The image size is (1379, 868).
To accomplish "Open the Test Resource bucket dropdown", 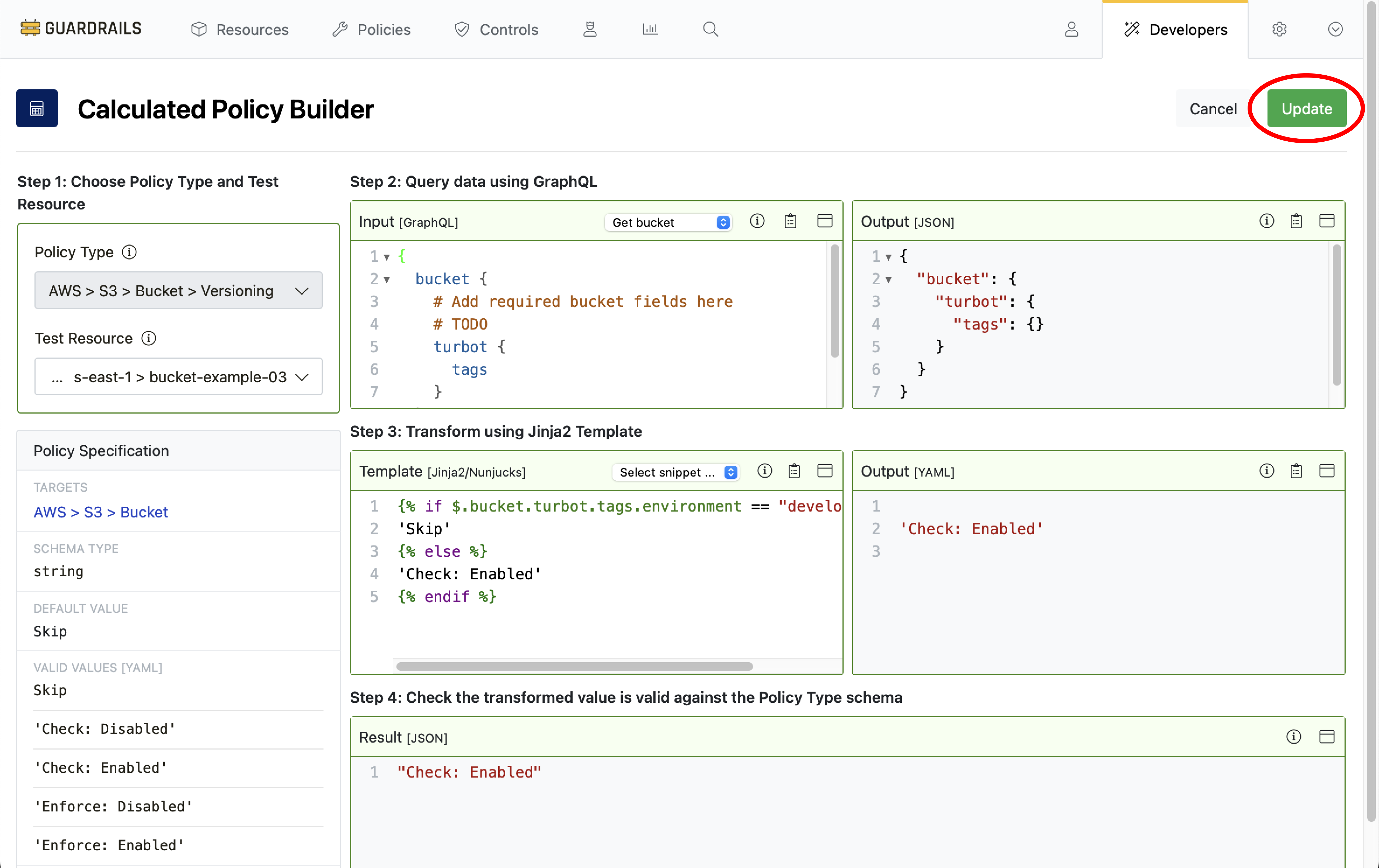I will (178, 377).
